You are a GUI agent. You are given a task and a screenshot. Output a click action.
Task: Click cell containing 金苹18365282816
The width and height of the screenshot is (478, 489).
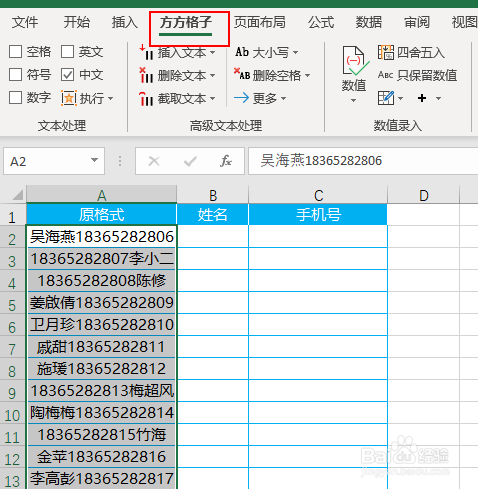click(102, 457)
